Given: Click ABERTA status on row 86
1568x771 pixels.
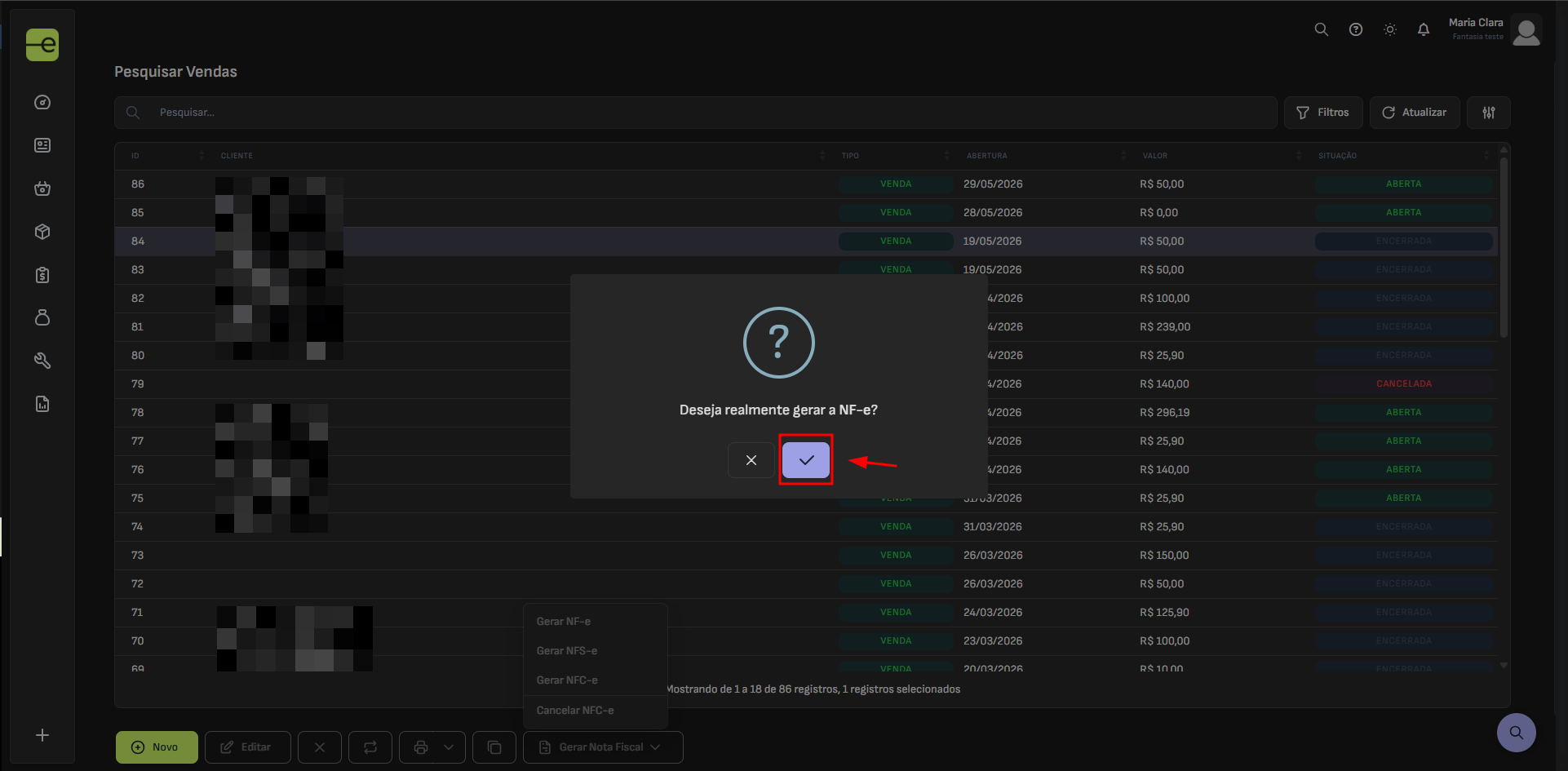Looking at the screenshot, I should click(1403, 184).
